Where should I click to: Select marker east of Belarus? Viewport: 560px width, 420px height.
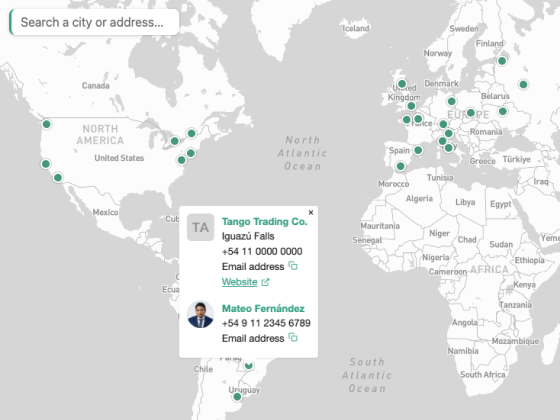[x=523, y=85]
